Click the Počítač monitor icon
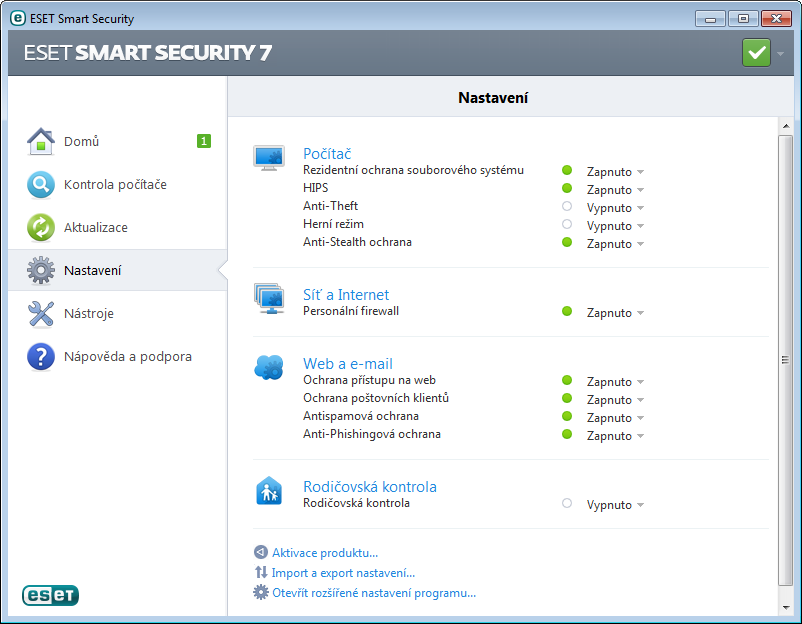The width and height of the screenshot is (802, 624). (269, 158)
